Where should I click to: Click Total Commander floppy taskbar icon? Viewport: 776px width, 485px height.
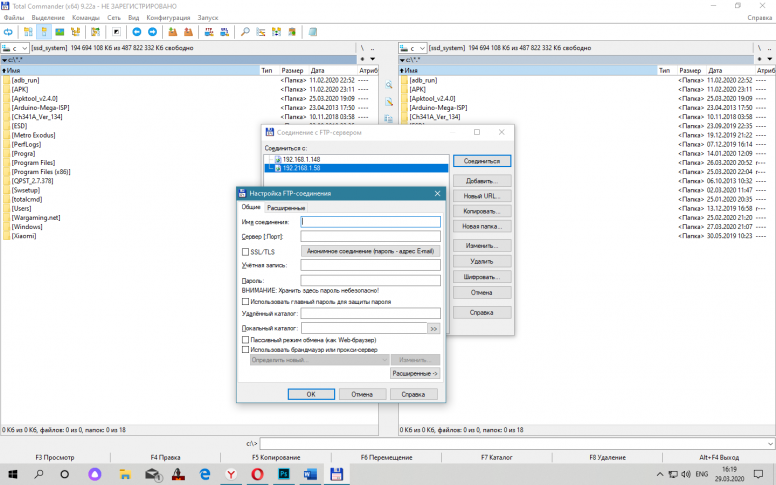pos(337,474)
